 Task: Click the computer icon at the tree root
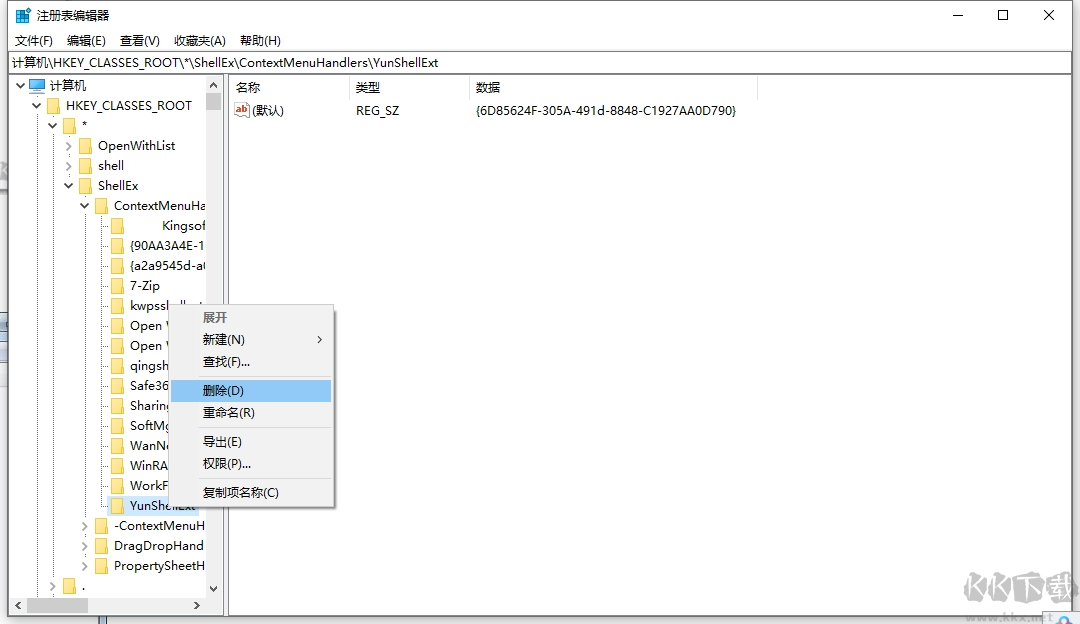(x=37, y=86)
